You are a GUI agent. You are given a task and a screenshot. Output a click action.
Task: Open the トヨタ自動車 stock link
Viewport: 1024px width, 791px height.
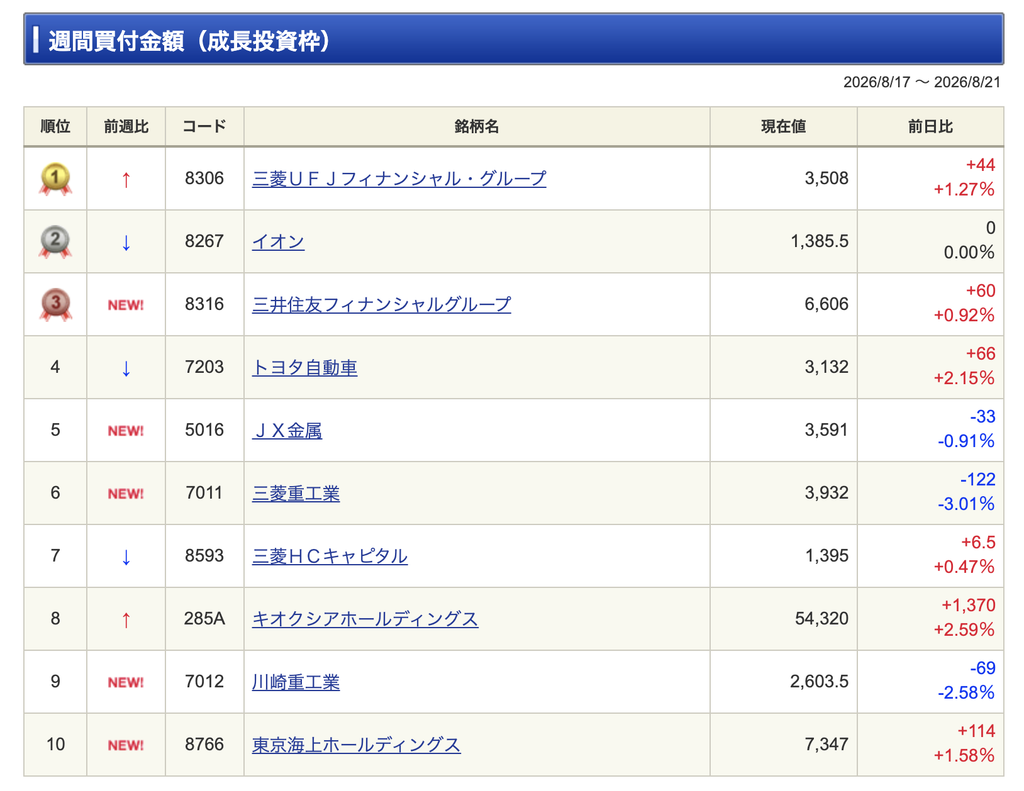[304, 367]
